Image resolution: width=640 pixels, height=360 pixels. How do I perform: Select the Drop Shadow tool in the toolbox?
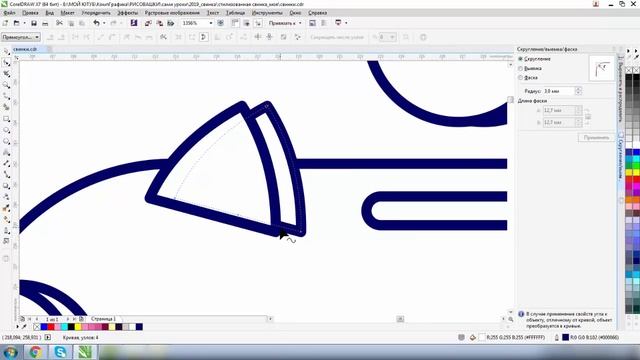click(6, 186)
